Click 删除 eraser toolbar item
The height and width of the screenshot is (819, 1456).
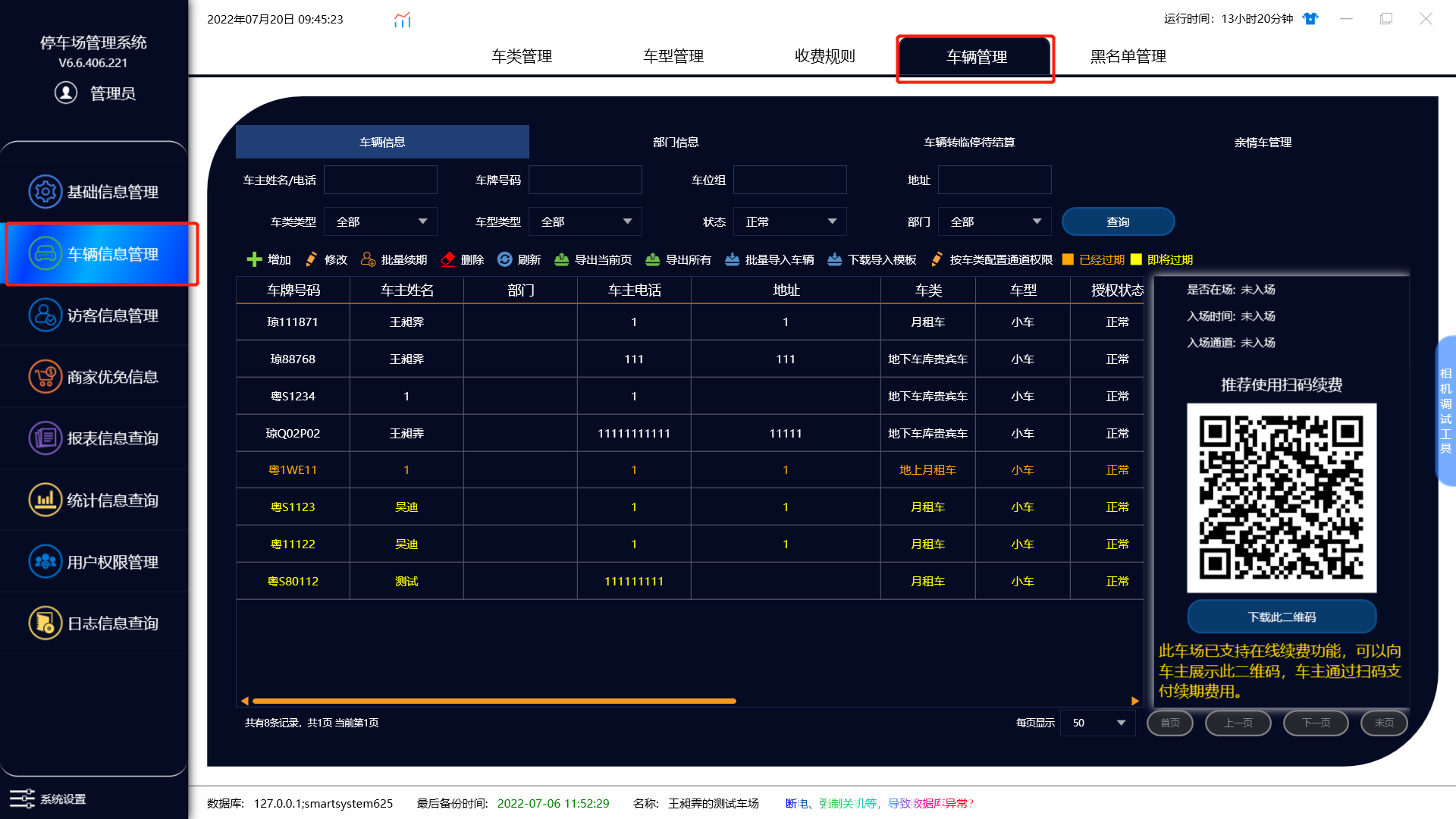point(463,259)
